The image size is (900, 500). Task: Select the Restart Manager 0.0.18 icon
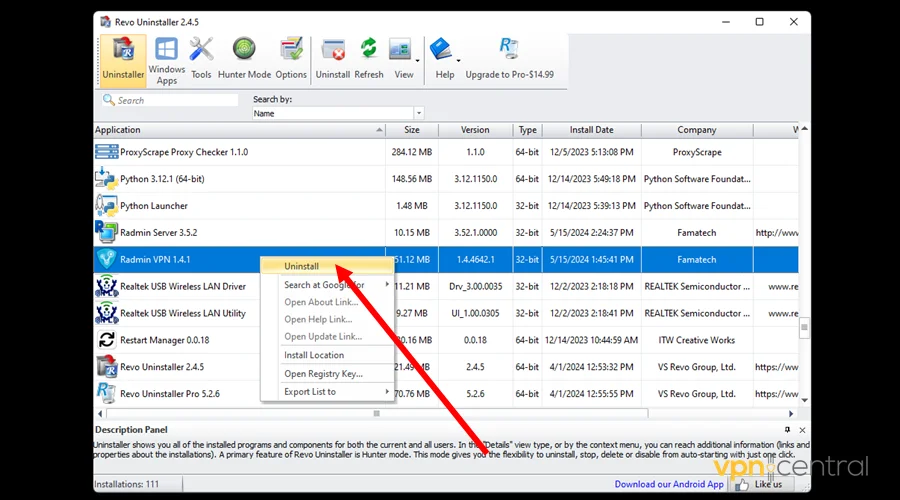[x=106, y=340]
